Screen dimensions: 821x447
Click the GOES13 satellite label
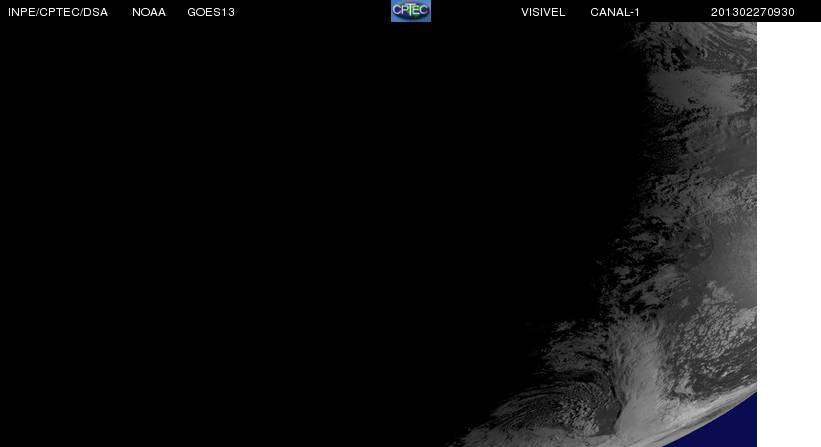point(211,12)
